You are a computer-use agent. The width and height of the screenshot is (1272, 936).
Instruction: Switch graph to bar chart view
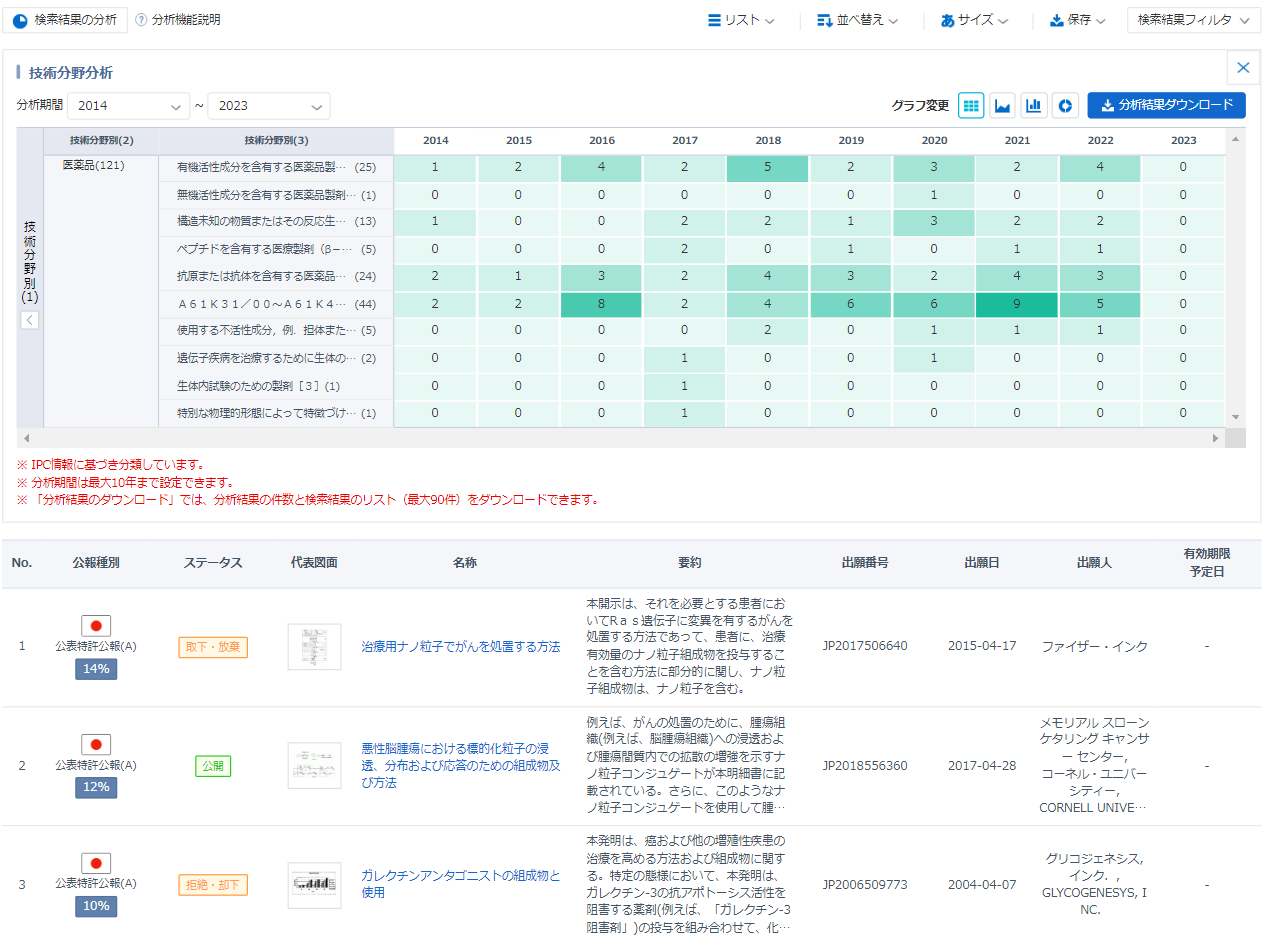point(1034,105)
